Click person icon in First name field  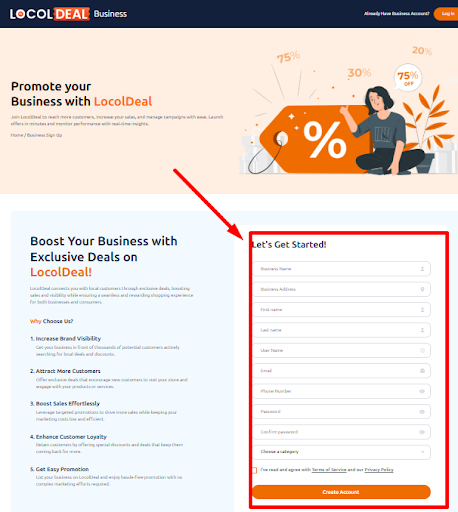click(422, 310)
